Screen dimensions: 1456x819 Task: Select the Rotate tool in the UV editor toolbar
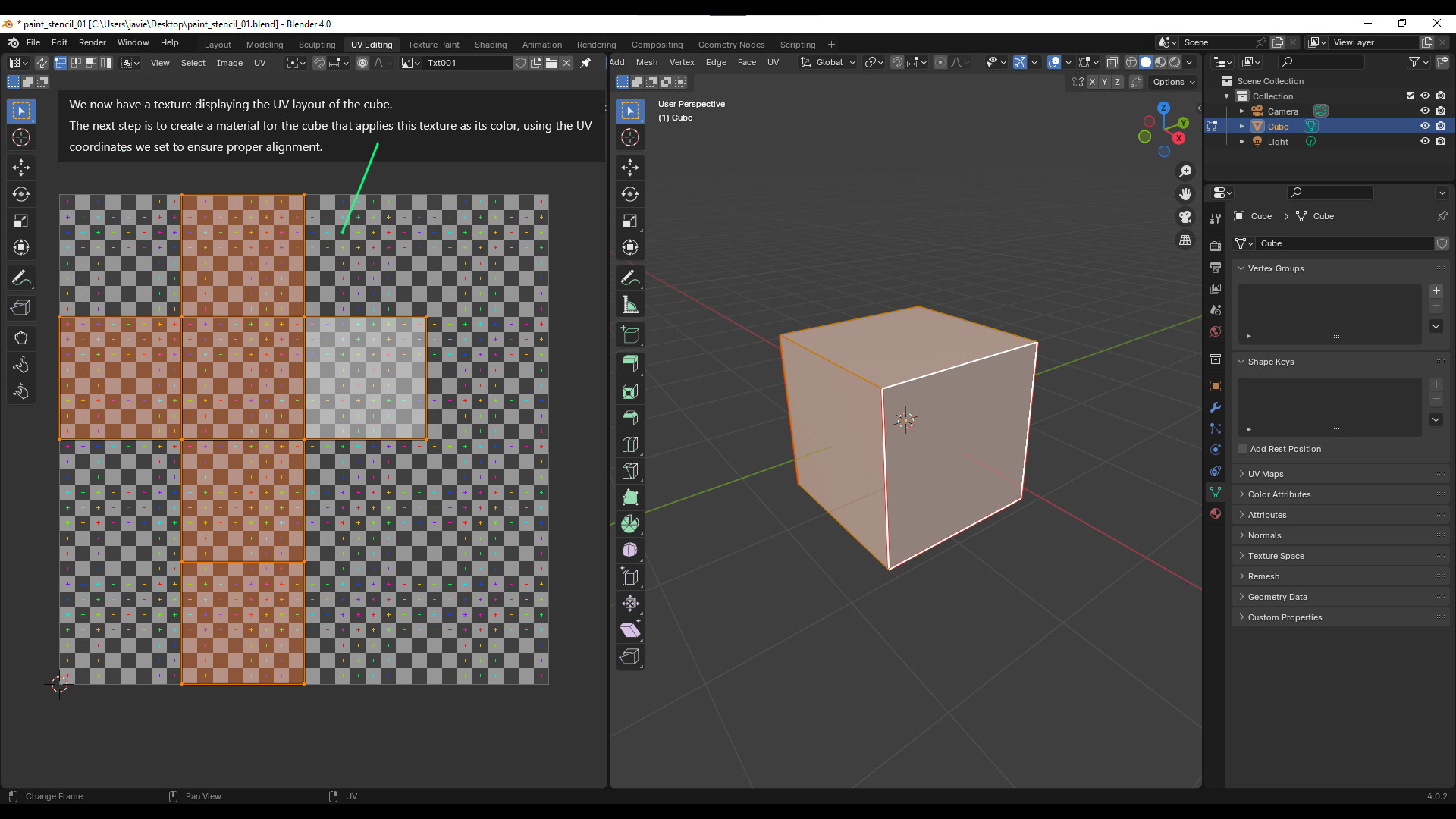click(x=21, y=194)
